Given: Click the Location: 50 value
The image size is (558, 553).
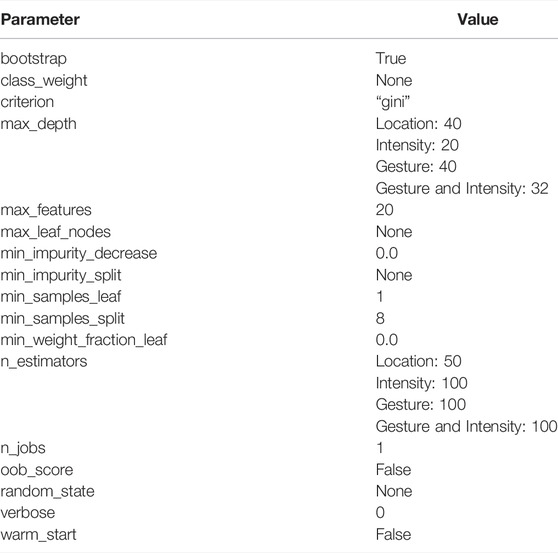Looking at the screenshot, I should click(418, 362).
